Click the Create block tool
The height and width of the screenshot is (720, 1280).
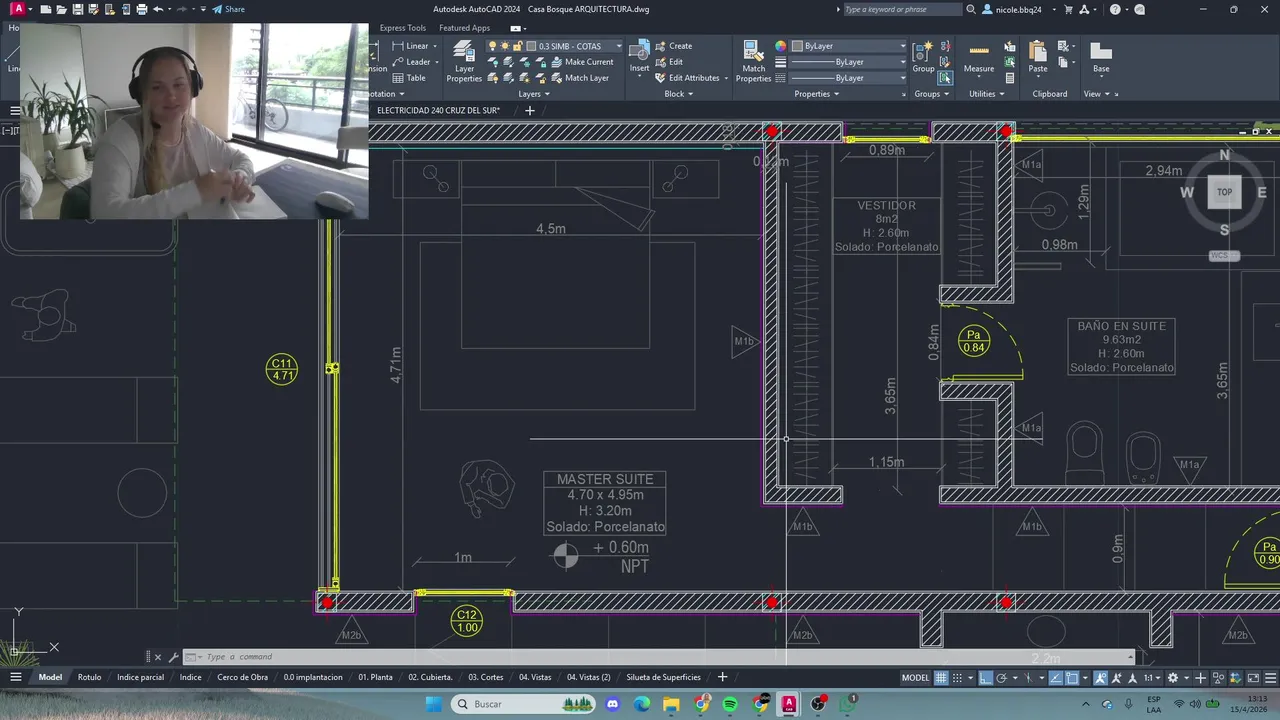(x=673, y=46)
